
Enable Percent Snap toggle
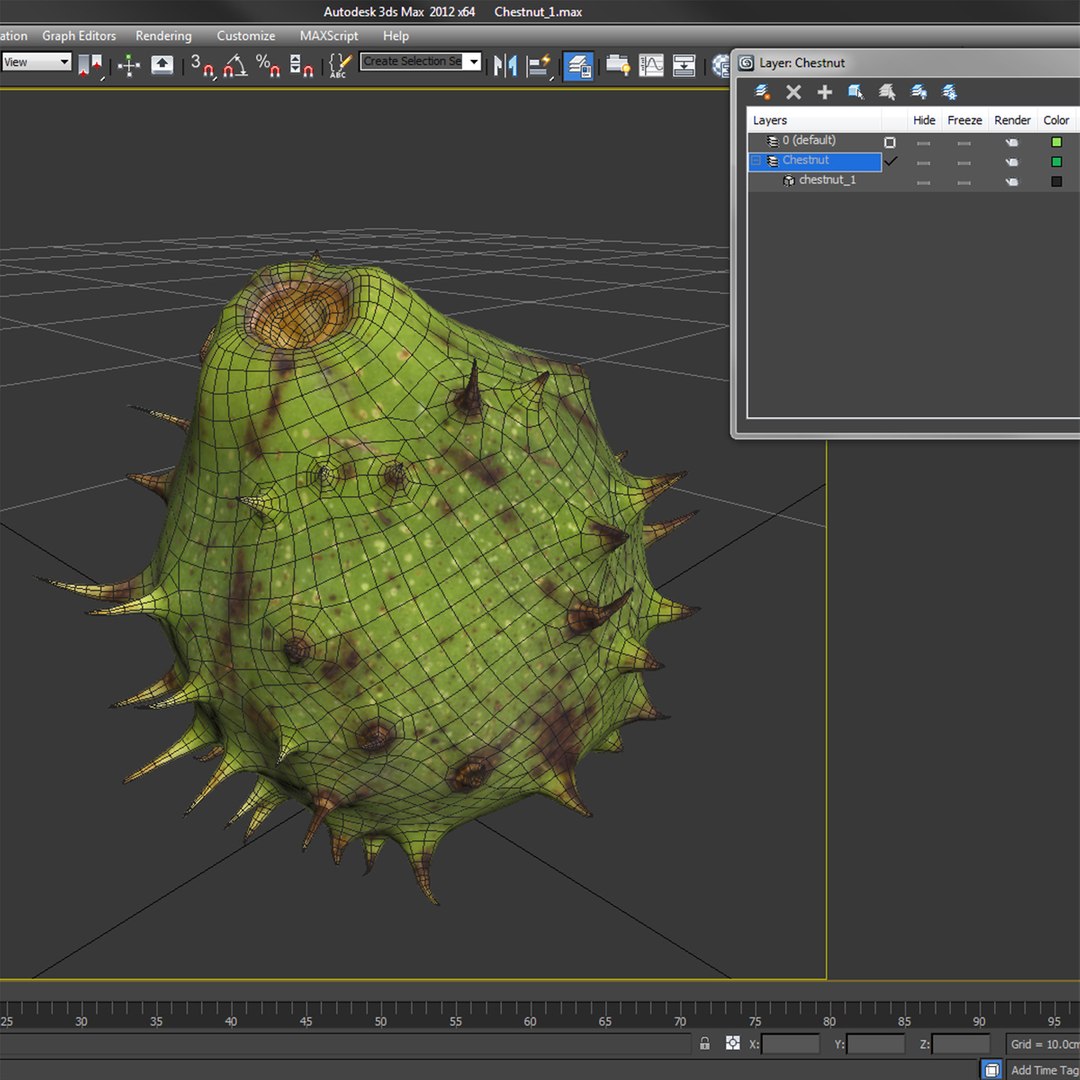click(x=268, y=65)
